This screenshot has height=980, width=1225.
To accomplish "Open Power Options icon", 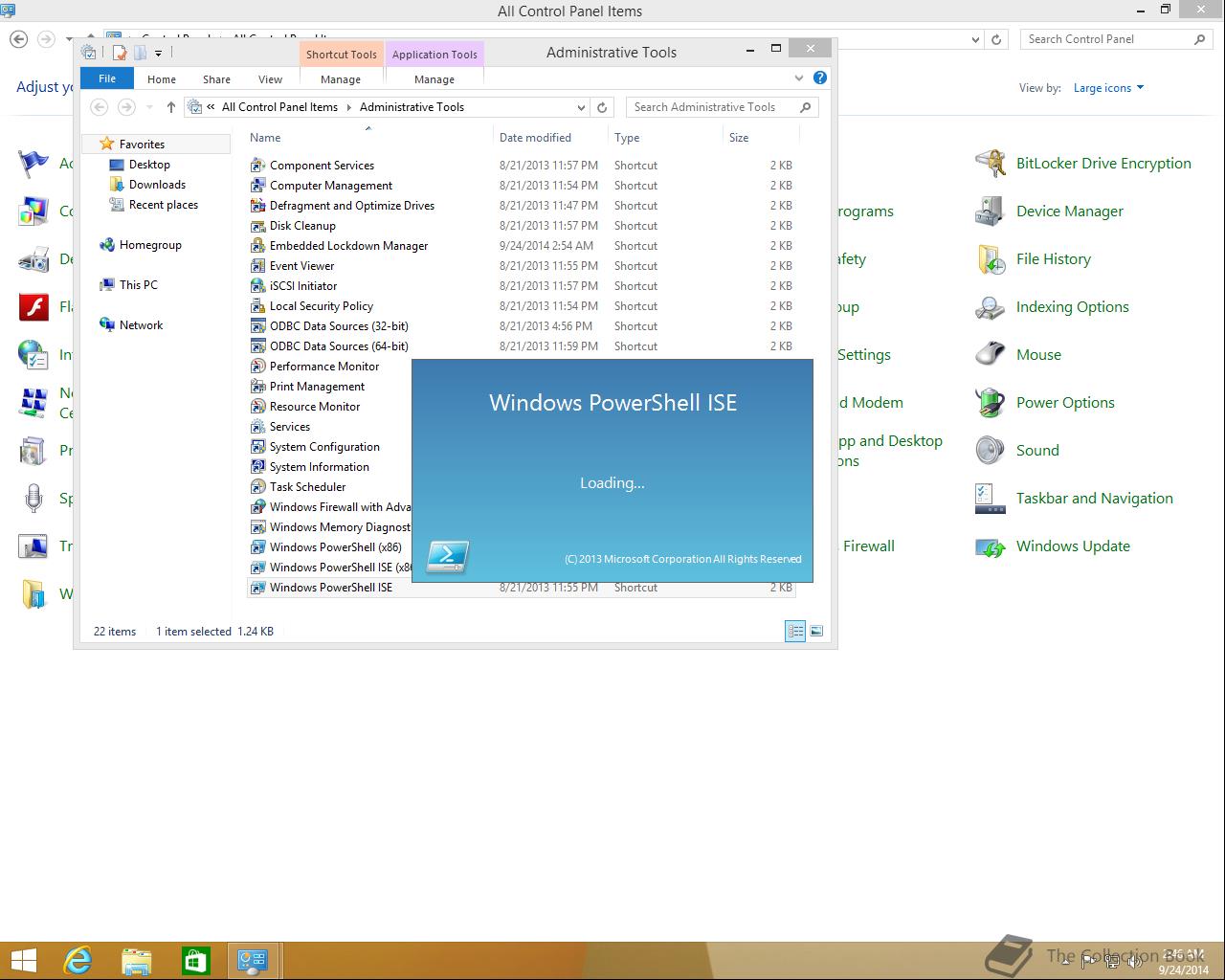I will pyautogui.click(x=991, y=403).
